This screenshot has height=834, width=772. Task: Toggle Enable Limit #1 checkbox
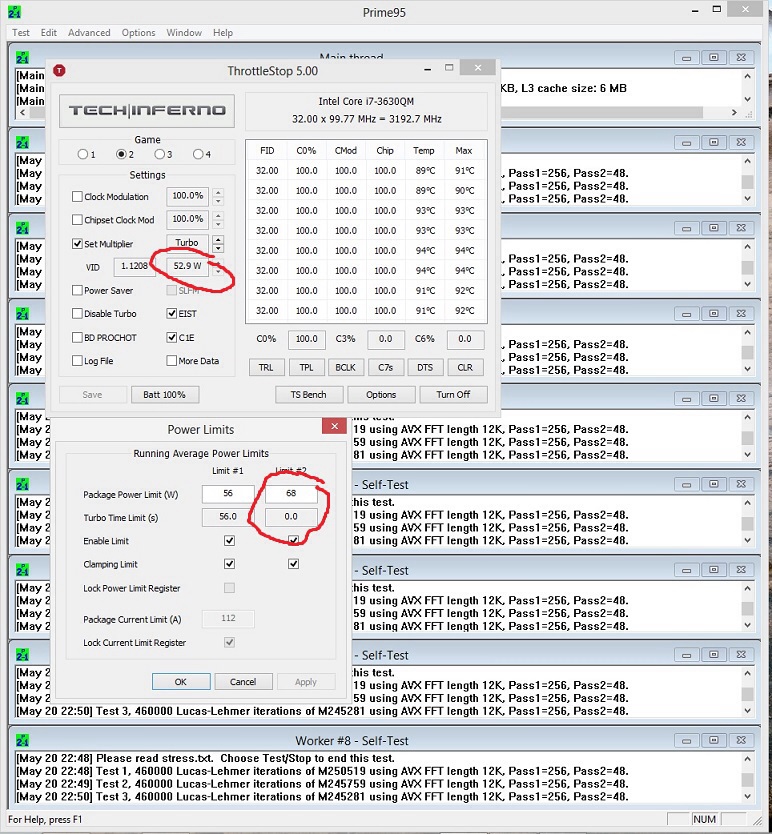click(x=229, y=540)
